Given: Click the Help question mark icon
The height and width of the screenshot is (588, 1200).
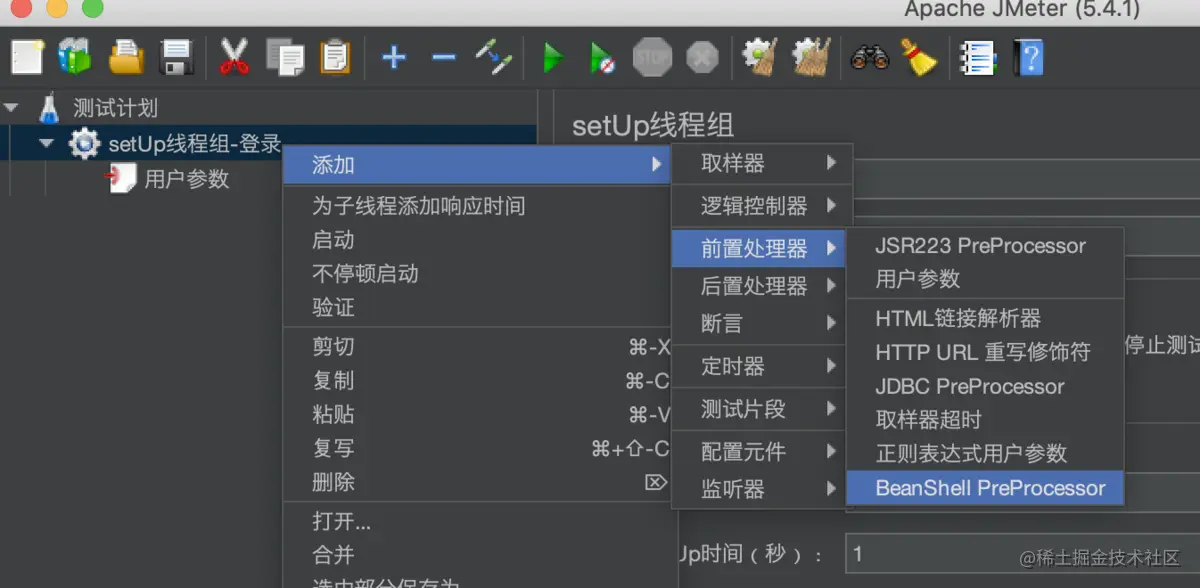Looking at the screenshot, I should click(x=1028, y=57).
